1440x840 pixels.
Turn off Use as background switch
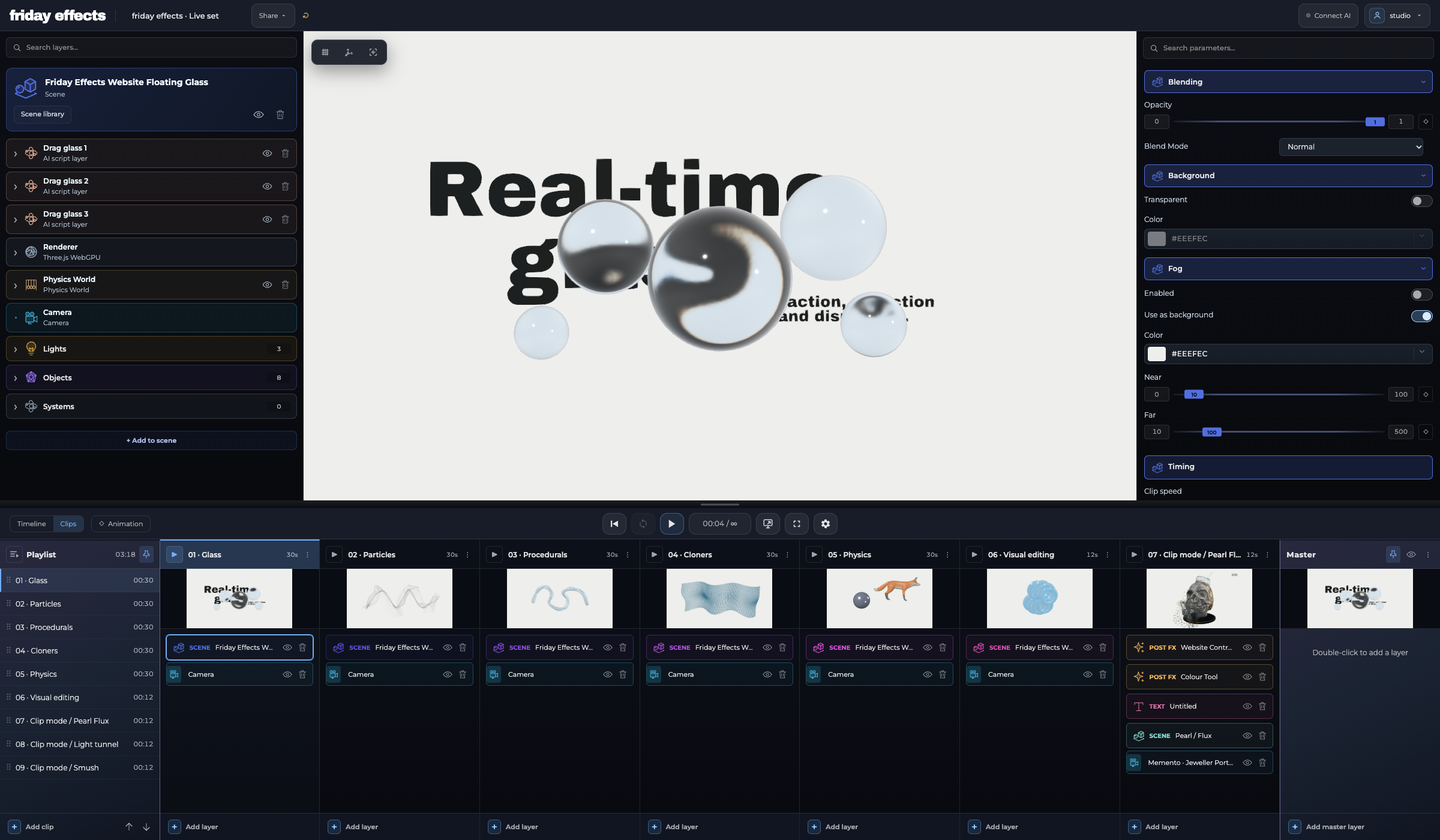1421,316
